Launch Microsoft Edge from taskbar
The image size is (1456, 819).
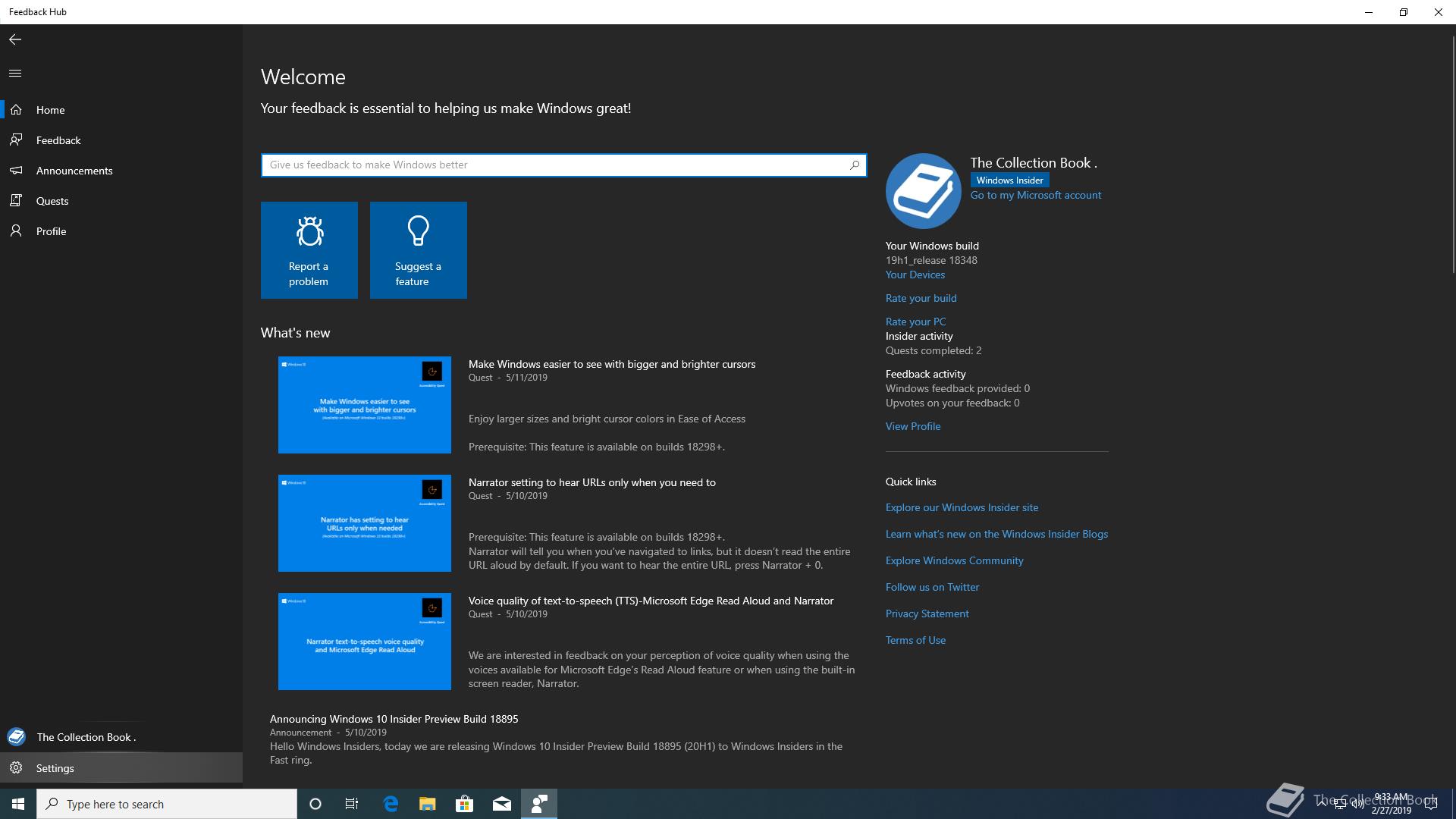(391, 804)
